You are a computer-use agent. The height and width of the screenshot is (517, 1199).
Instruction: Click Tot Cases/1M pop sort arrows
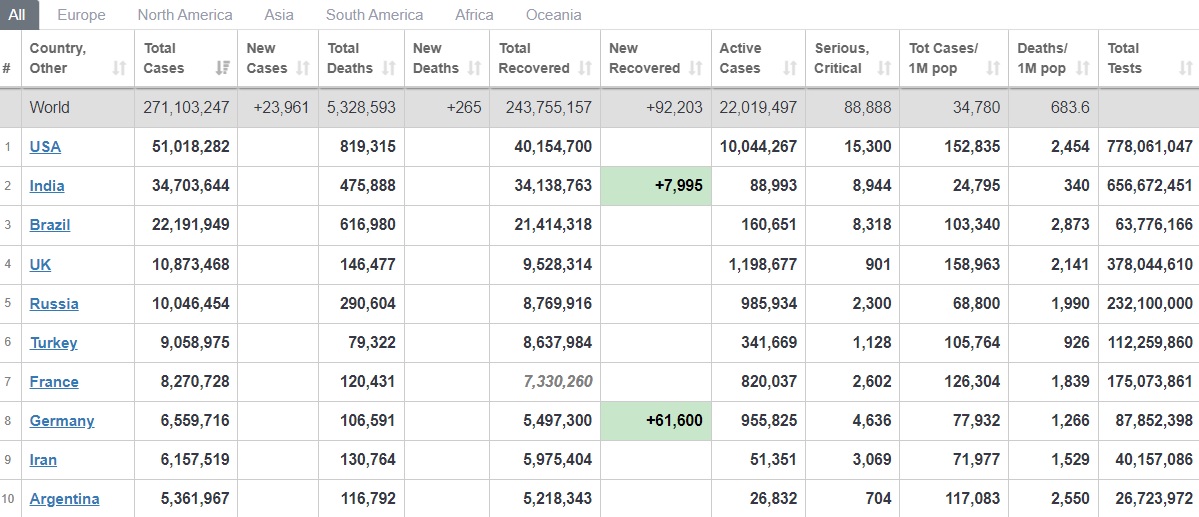pyautogui.click(x=993, y=69)
